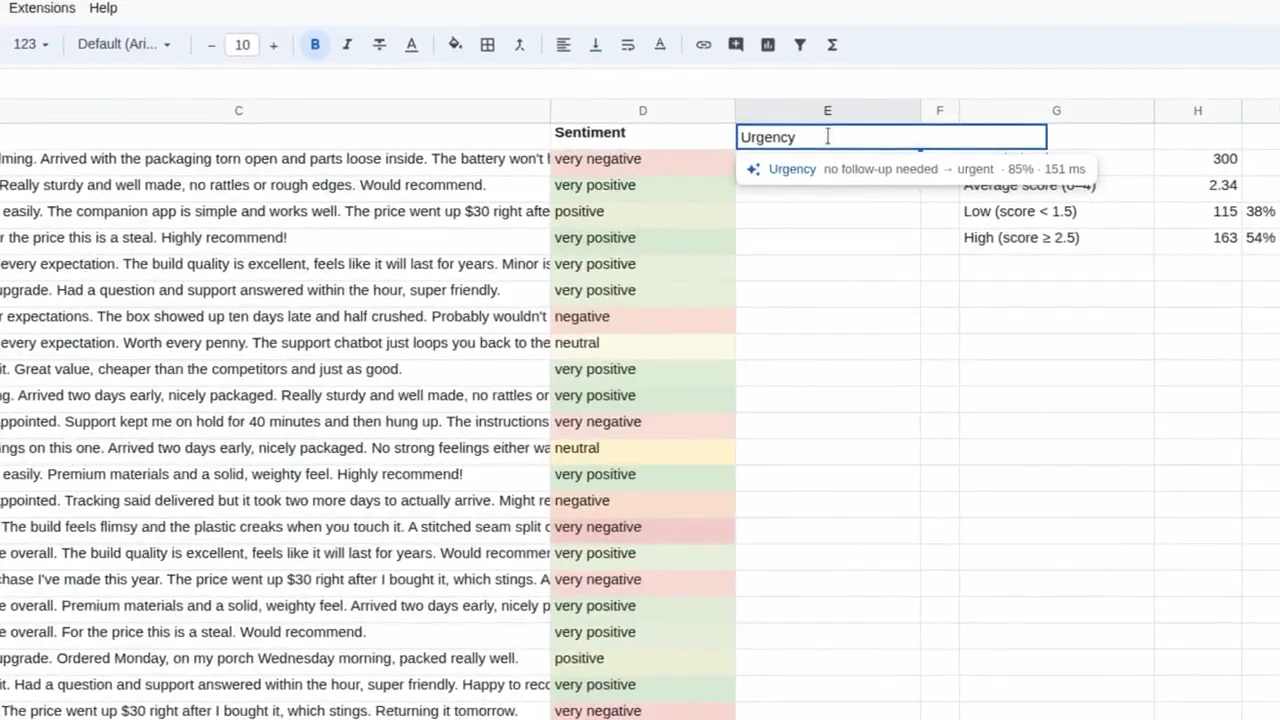Select the 'Low (score < 1.5)' cell
The width and height of the screenshot is (1280, 720).
[1056, 211]
